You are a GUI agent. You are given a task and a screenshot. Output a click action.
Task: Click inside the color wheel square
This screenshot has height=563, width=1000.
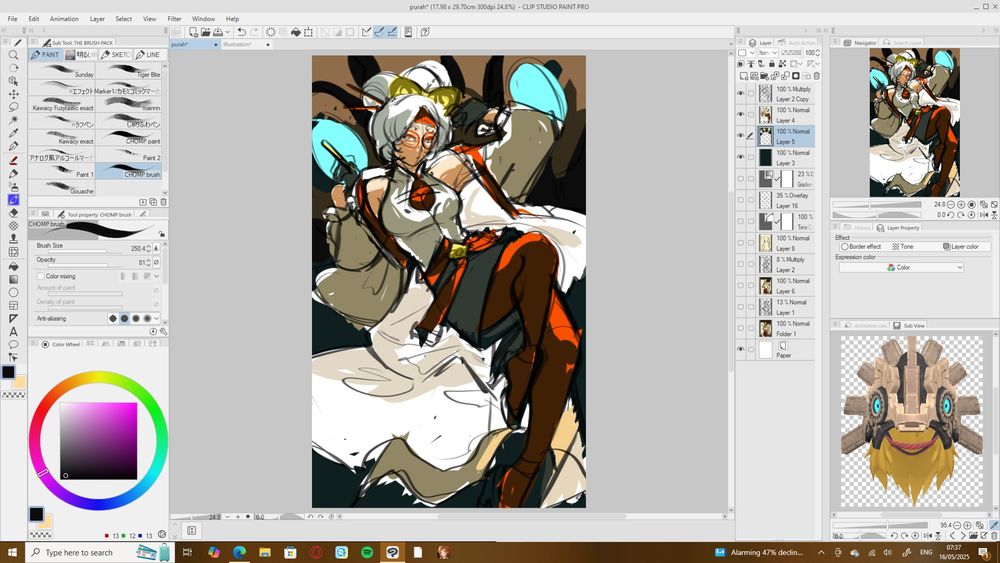[x=98, y=440]
